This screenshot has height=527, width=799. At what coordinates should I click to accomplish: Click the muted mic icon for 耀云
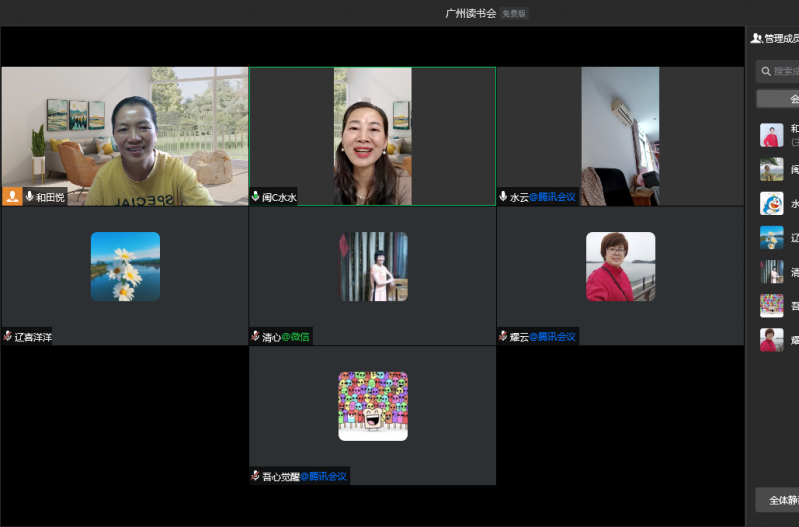[504, 337]
